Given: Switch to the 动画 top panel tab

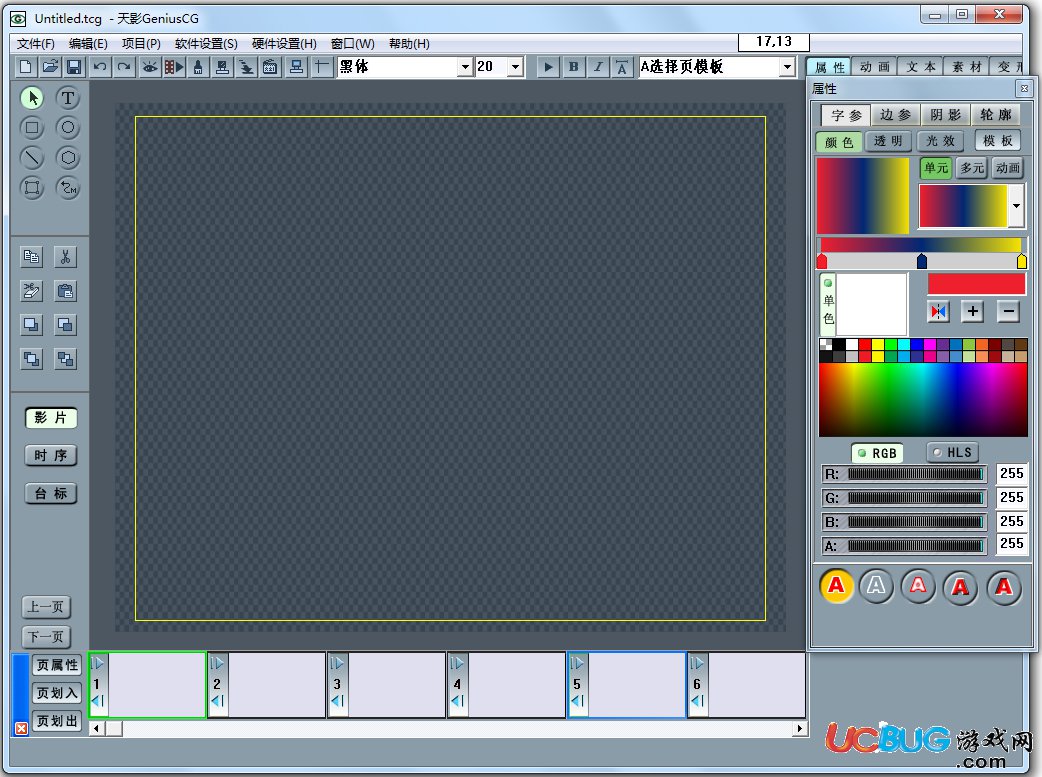Looking at the screenshot, I should tap(875, 67).
